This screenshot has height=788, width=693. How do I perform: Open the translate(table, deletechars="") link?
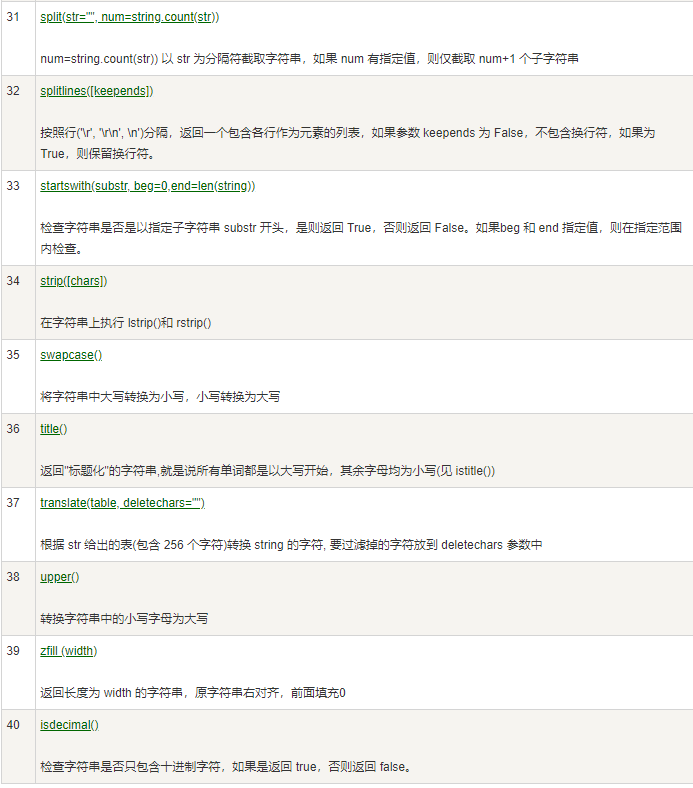tap(123, 503)
